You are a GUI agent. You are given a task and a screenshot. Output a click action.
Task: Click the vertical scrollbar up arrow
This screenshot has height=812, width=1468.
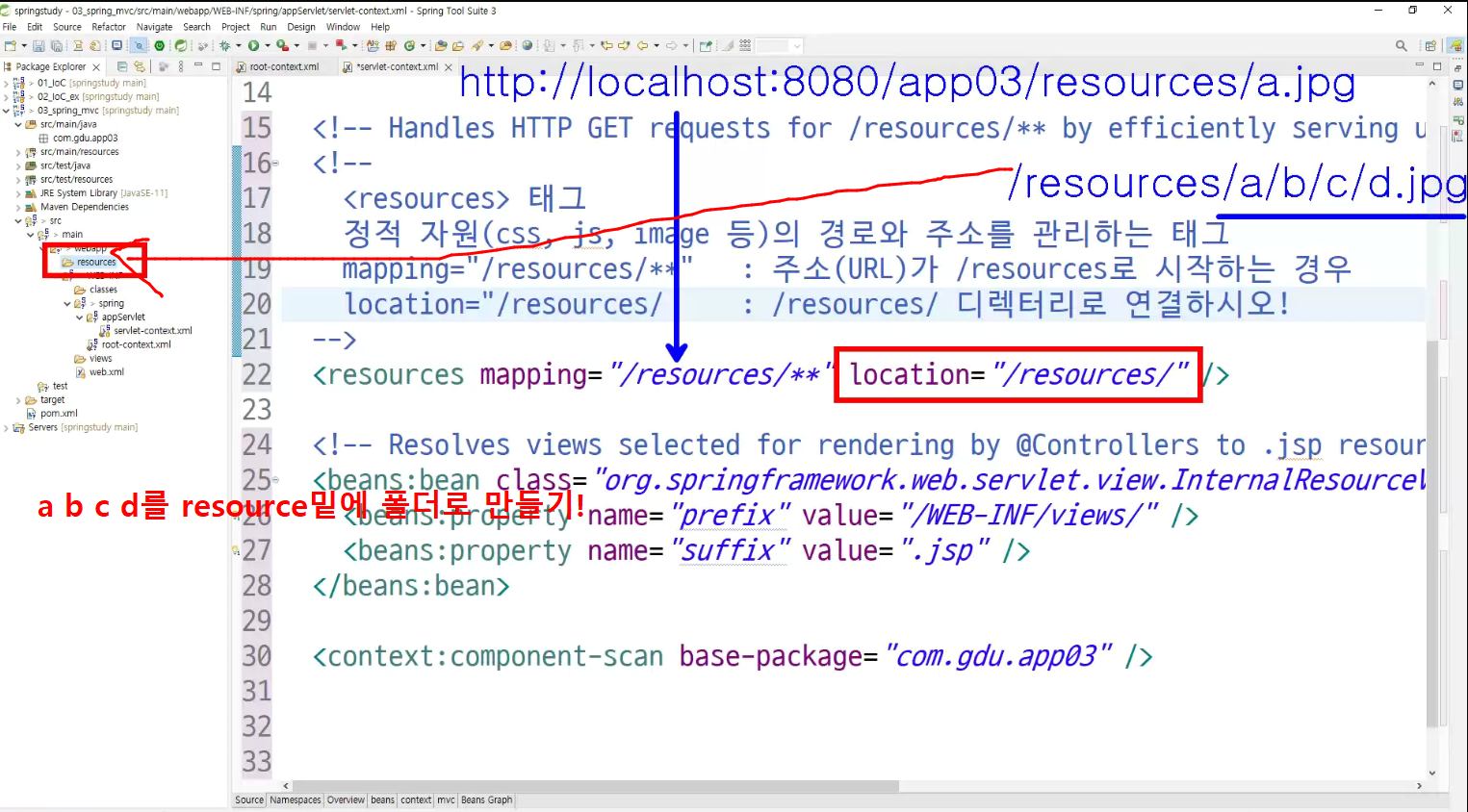coord(1432,84)
